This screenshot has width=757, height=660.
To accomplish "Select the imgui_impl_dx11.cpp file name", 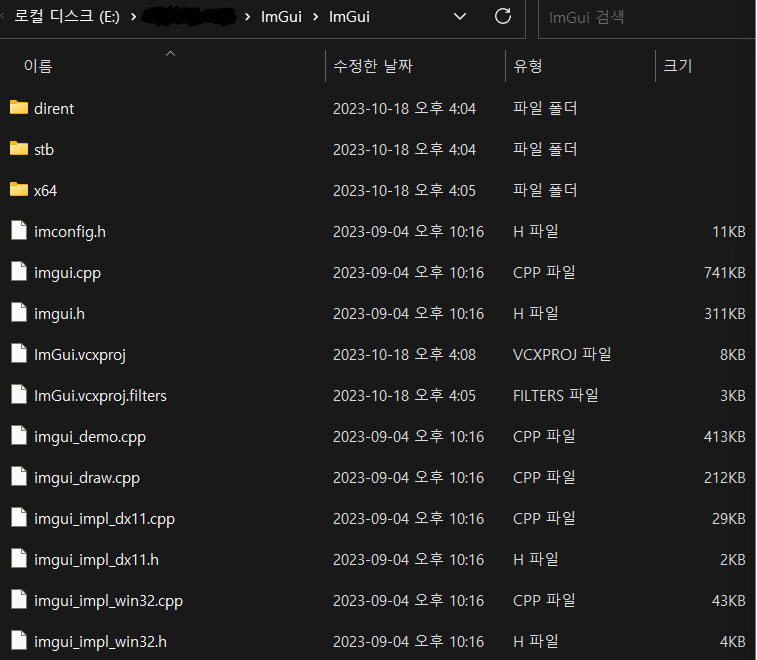I will (x=104, y=519).
